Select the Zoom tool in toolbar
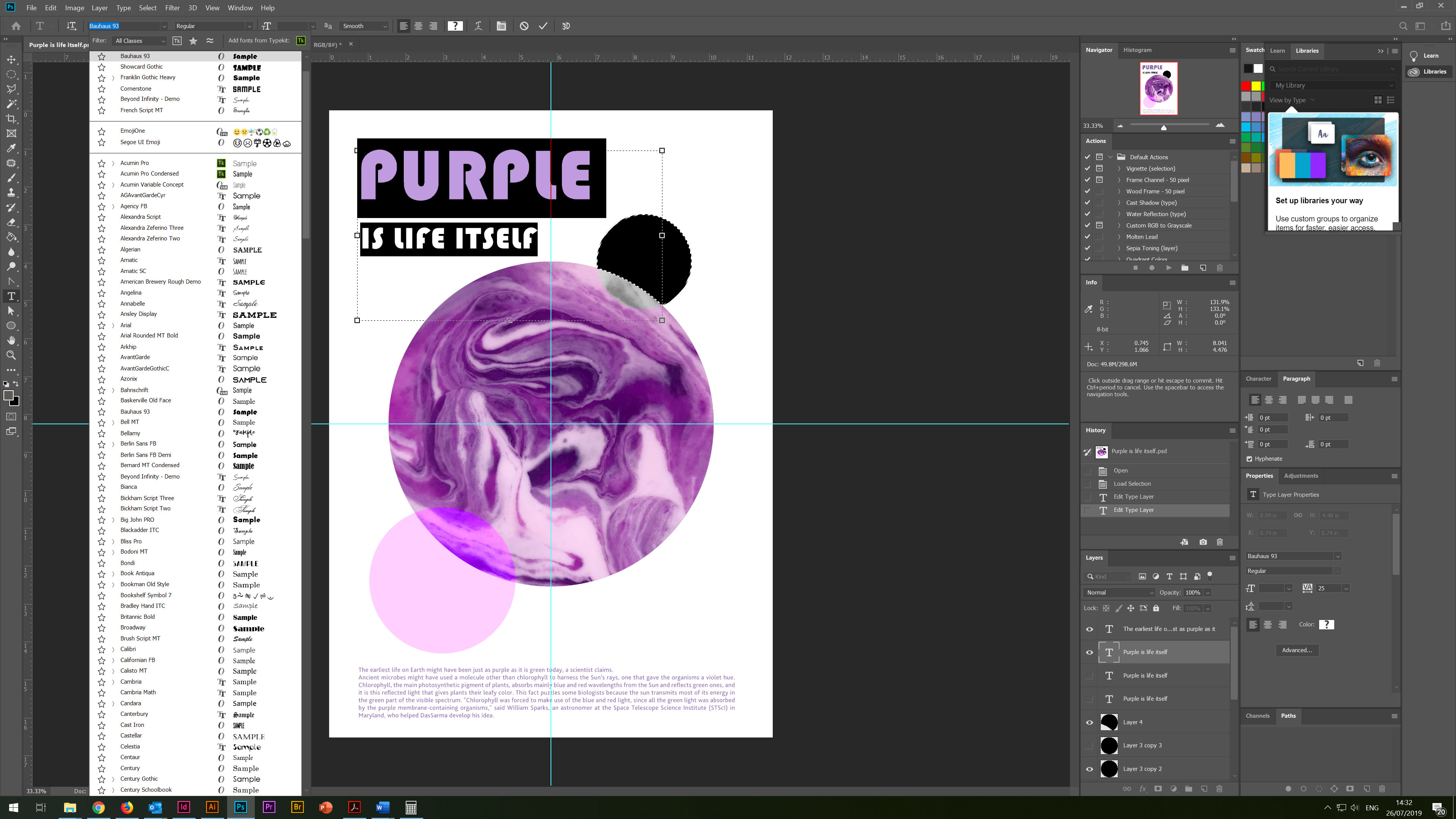This screenshot has width=1456, height=819. click(x=11, y=356)
